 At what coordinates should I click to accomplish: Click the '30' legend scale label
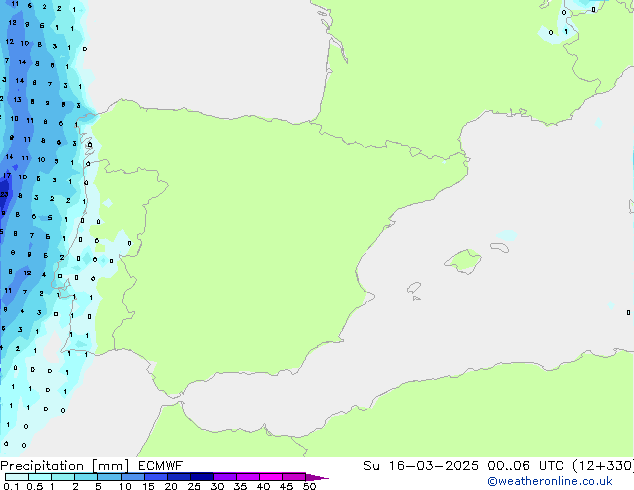[x=217, y=486]
